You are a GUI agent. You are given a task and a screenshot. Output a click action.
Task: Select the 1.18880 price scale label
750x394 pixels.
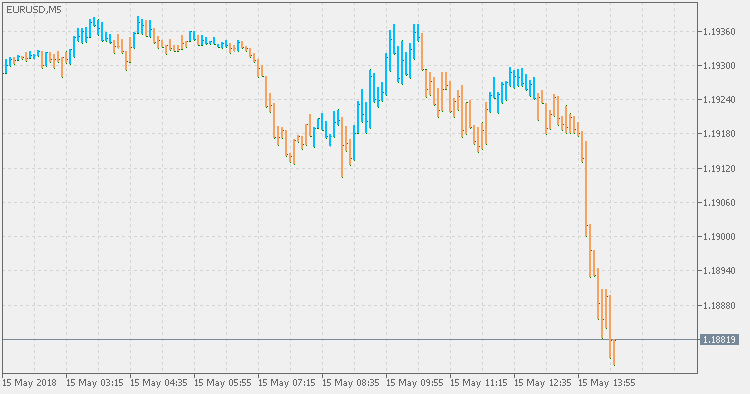719,305
